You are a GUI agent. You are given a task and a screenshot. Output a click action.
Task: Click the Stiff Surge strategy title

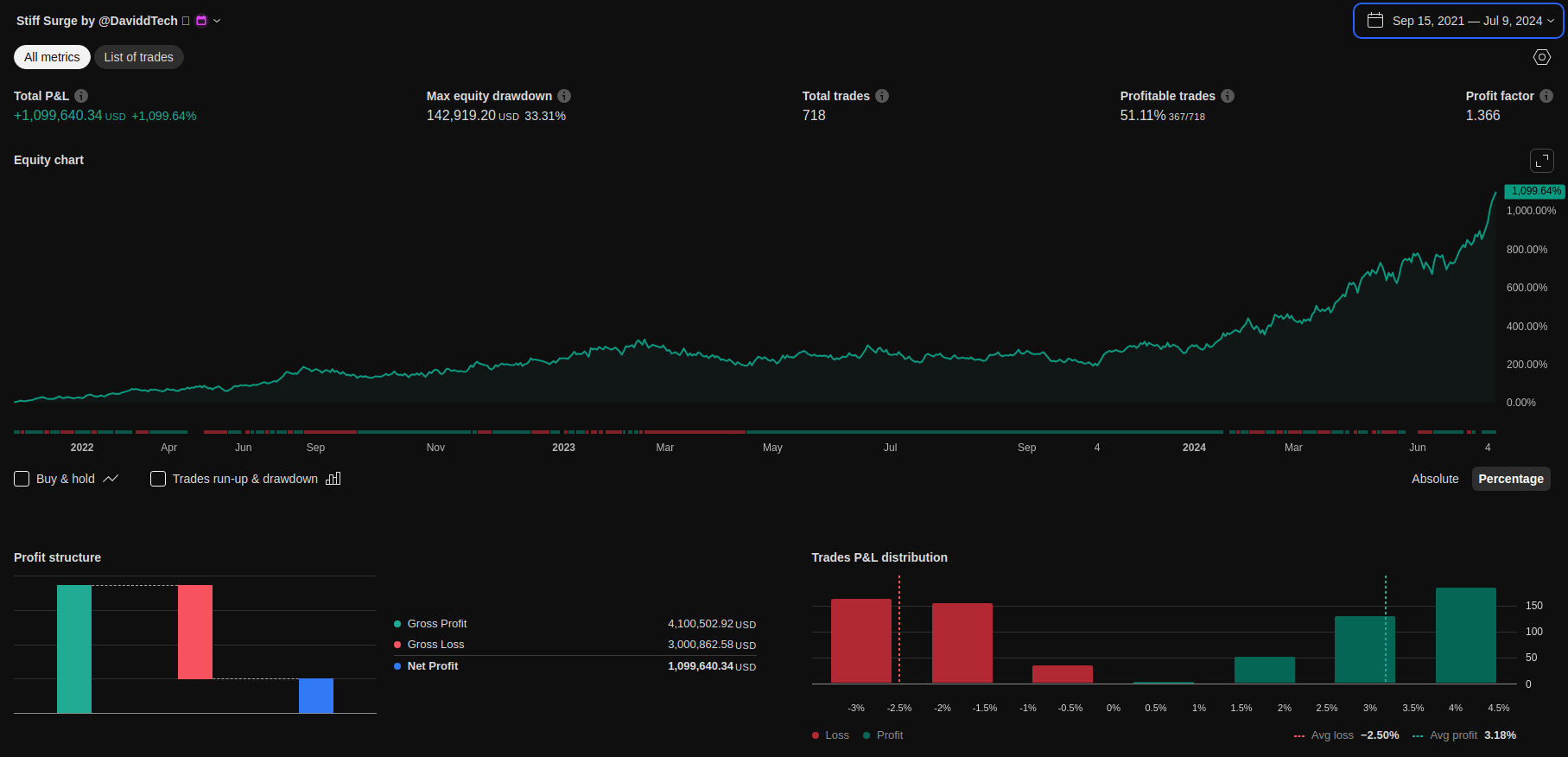pos(97,21)
